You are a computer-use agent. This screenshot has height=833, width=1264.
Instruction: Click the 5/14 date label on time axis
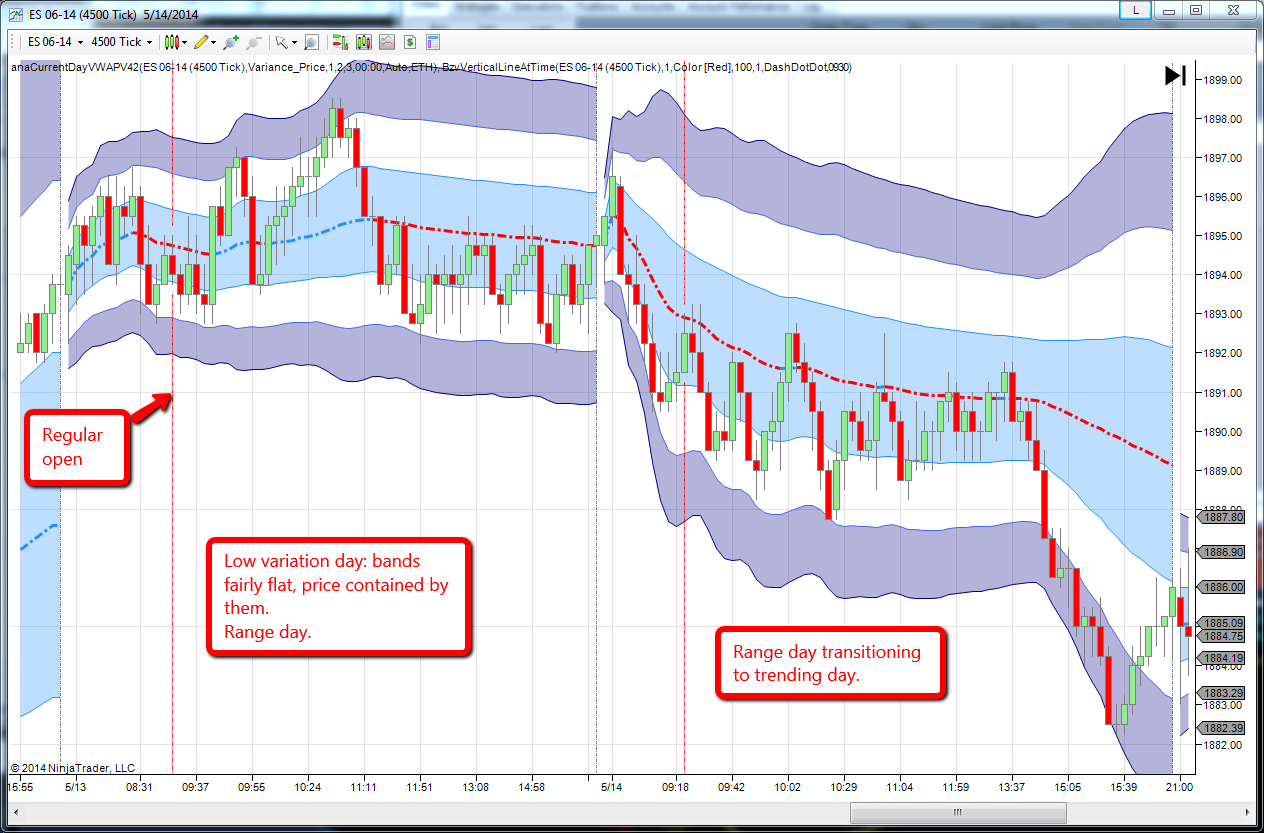click(611, 788)
